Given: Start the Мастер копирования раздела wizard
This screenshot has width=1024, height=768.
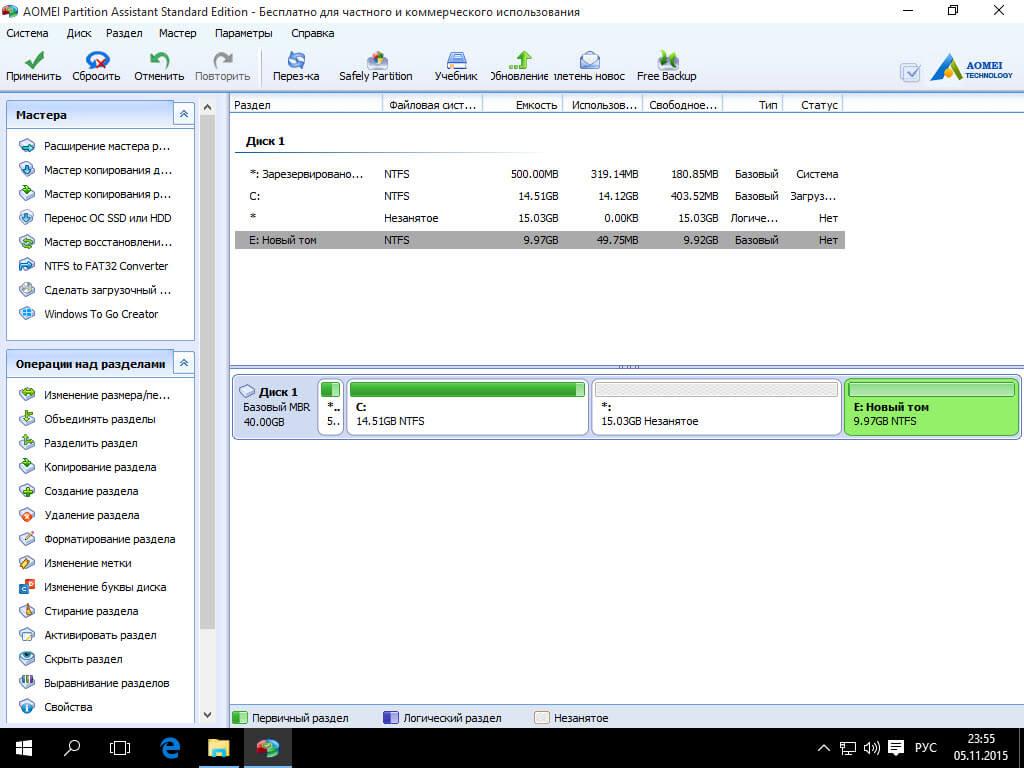Looking at the screenshot, I should point(97,194).
